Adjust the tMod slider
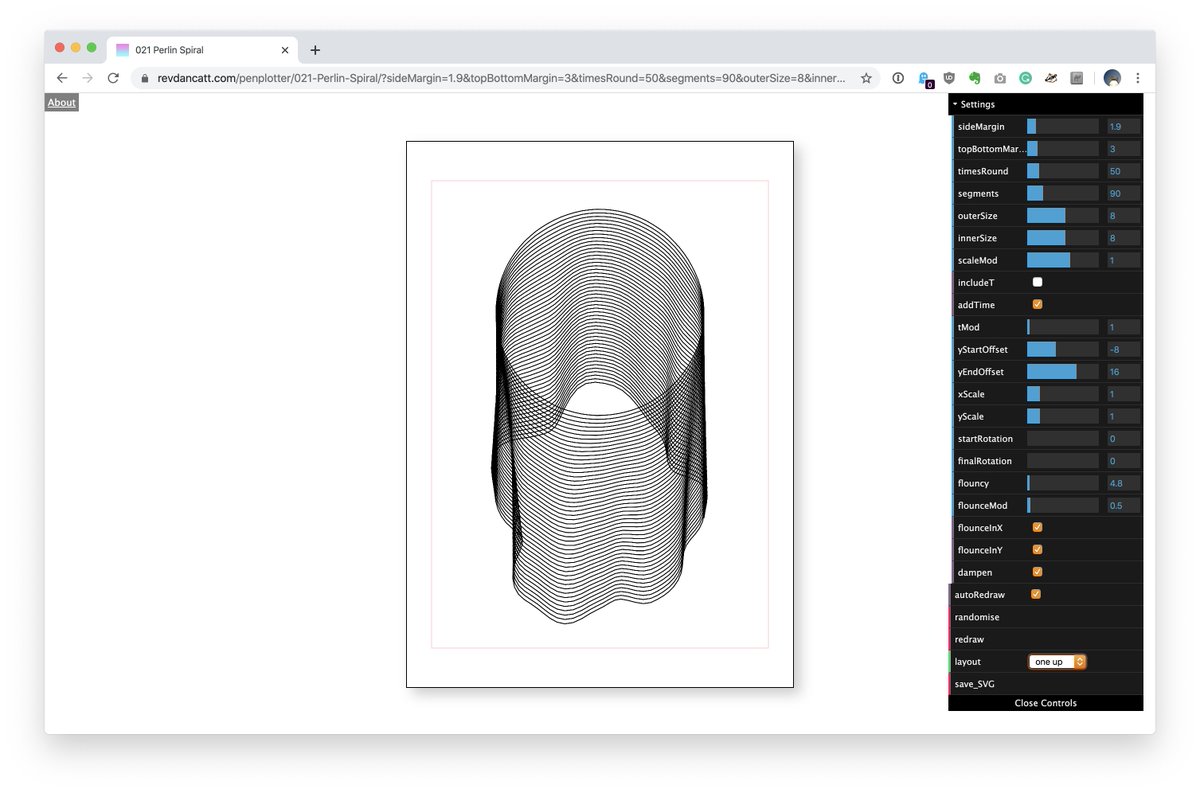 click(x=1063, y=327)
